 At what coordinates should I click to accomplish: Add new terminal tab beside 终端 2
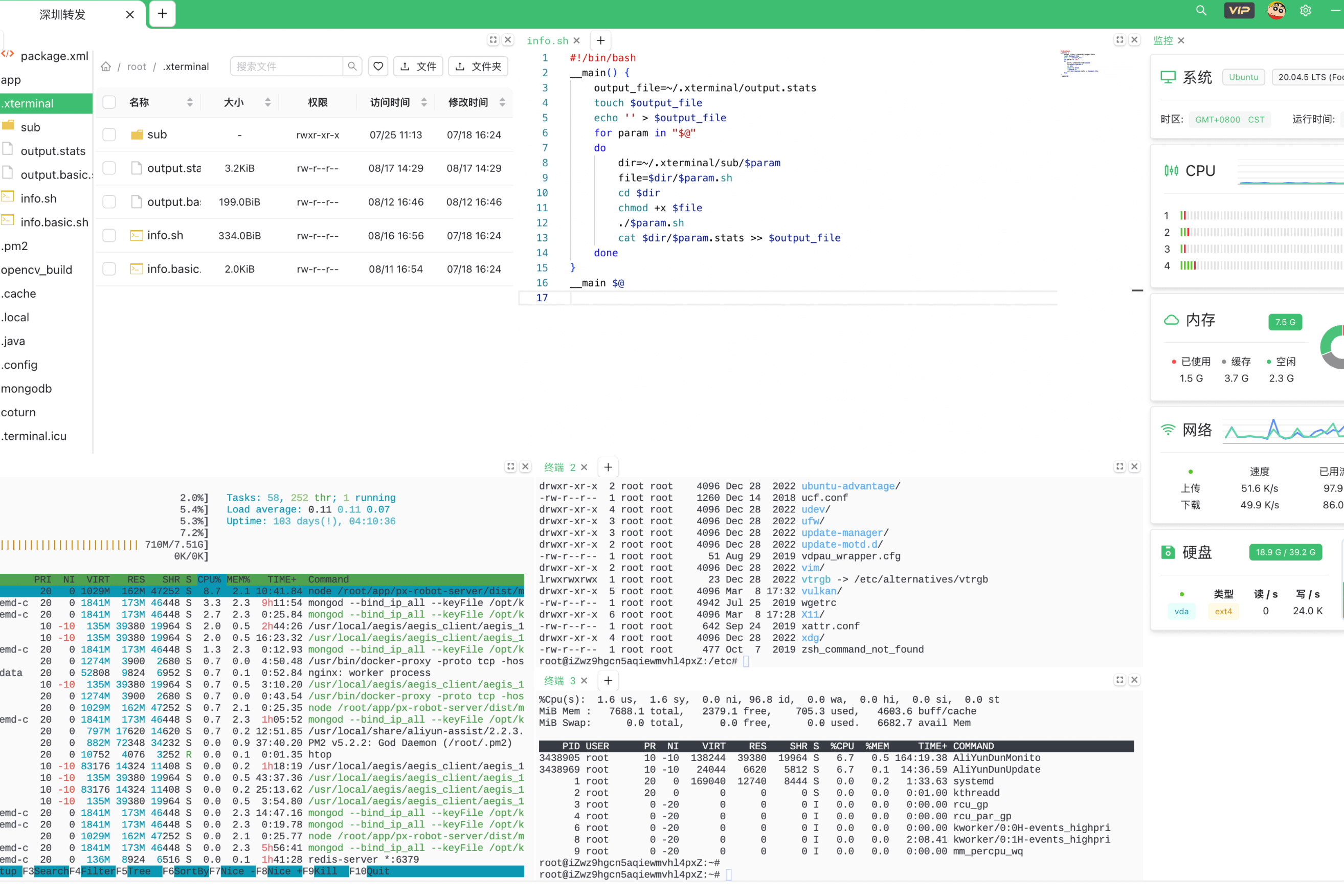click(608, 467)
